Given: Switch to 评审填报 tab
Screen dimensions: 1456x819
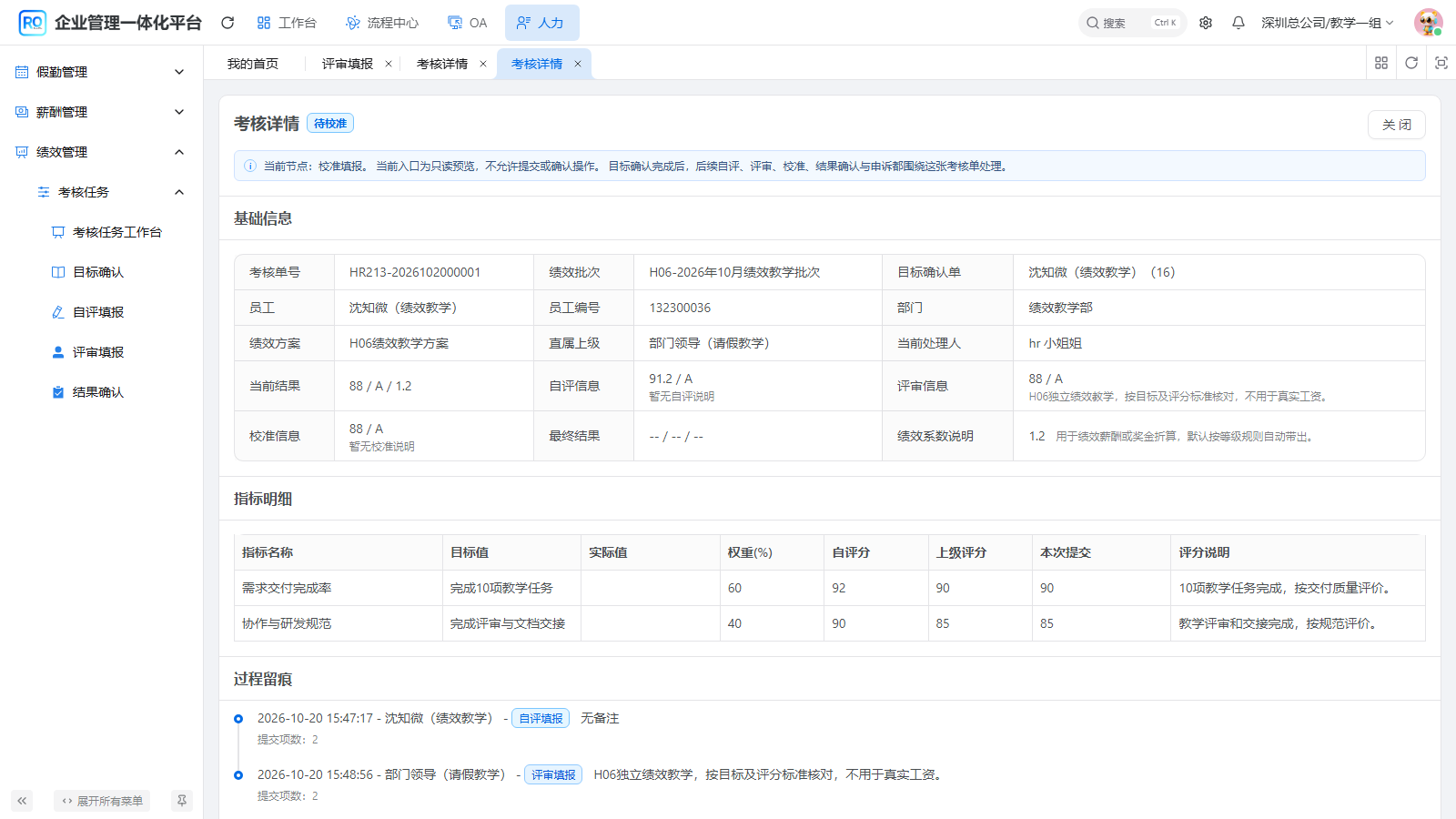Looking at the screenshot, I should point(348,64).
